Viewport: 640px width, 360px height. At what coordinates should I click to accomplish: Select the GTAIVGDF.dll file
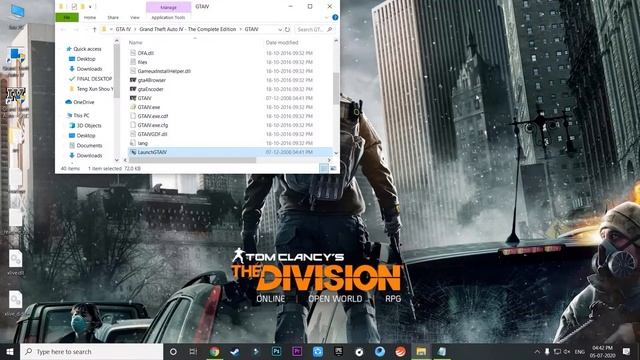click(152, 134)
